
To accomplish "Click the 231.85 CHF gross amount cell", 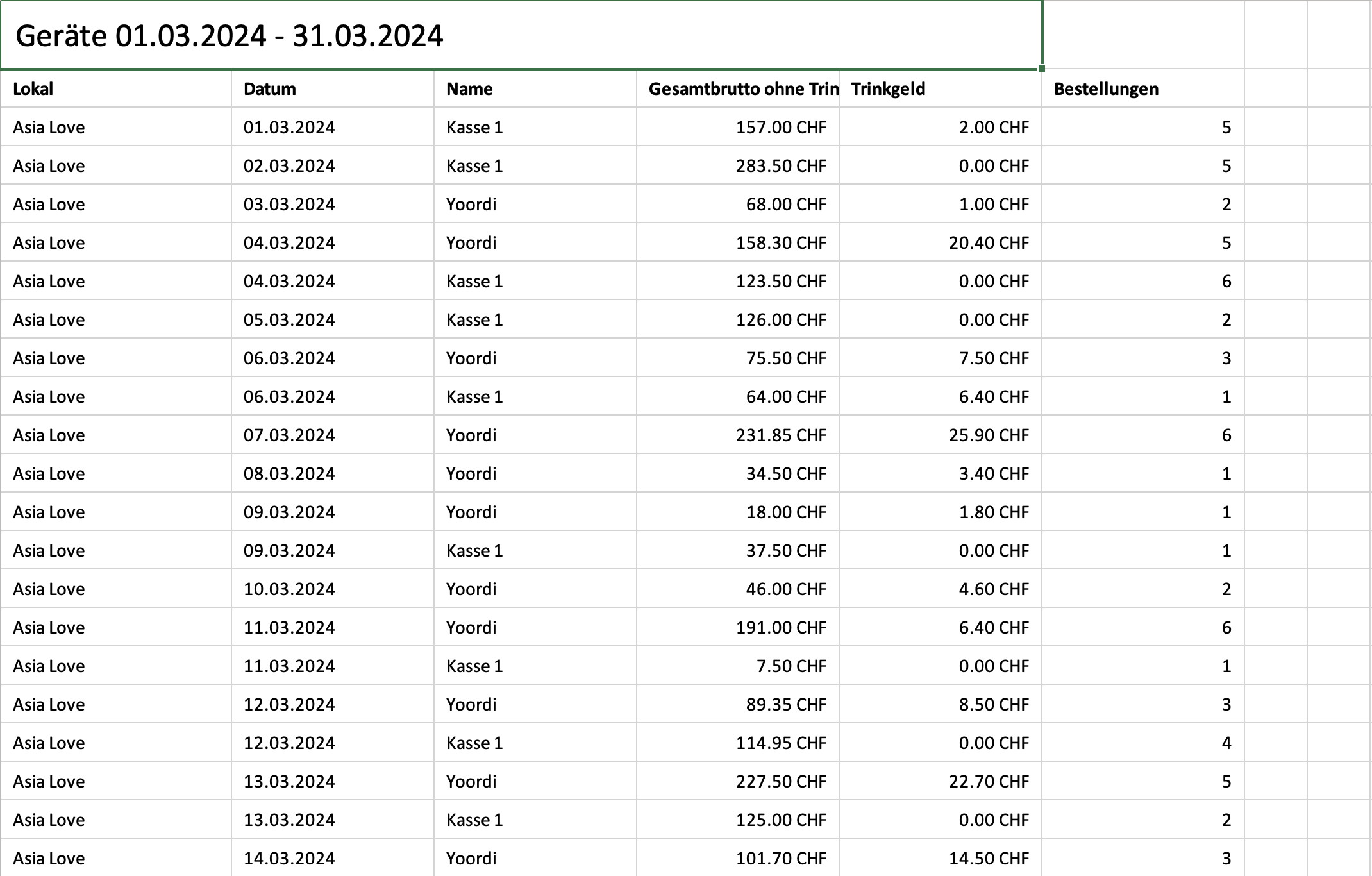I will pyautogui.click(x=738, y=435).
